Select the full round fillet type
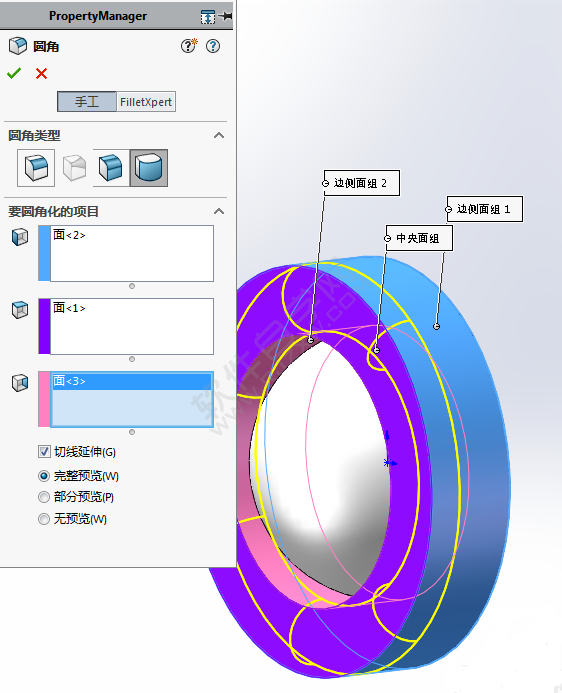 point(149,168)
